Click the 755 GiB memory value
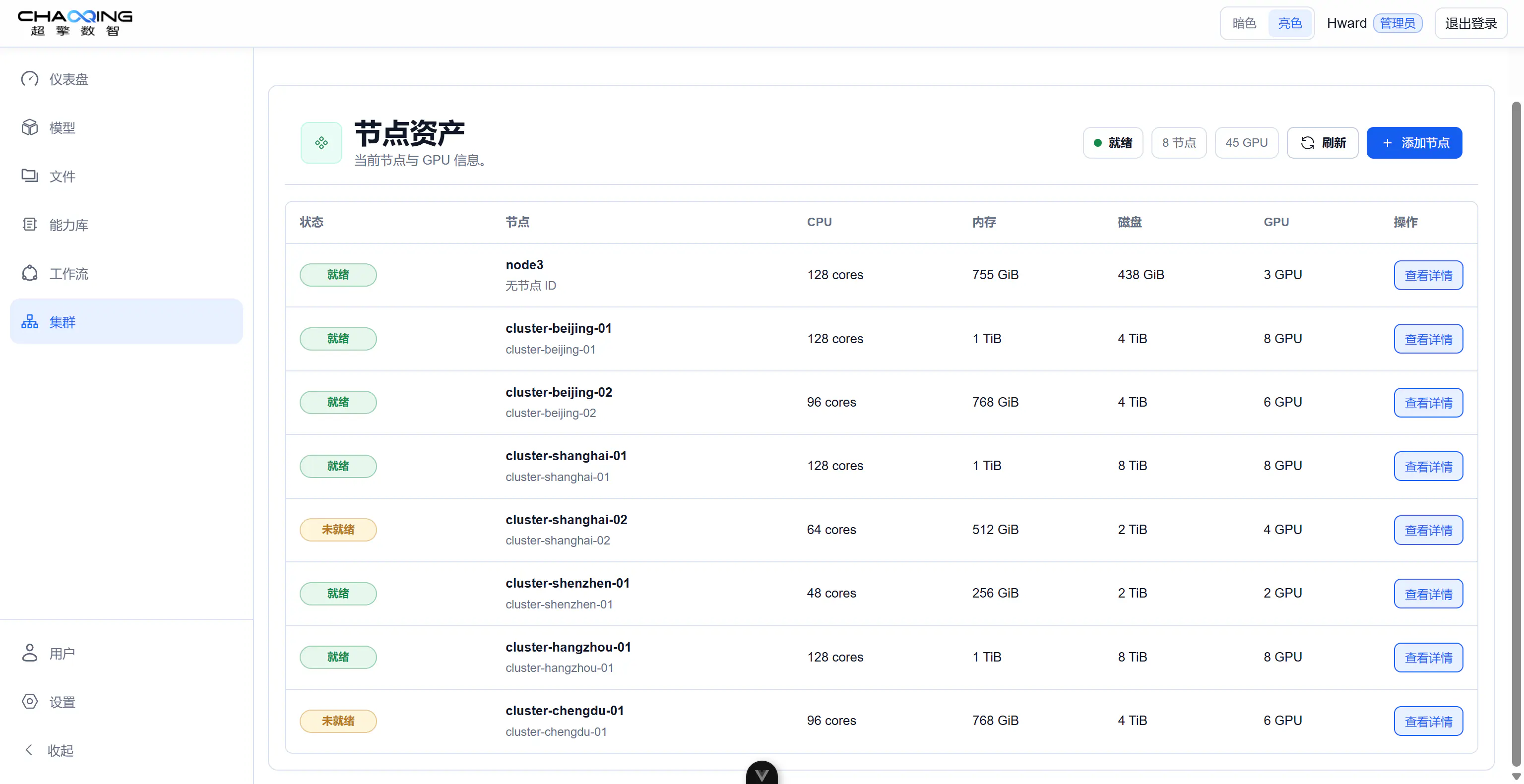 coord(995,274)
